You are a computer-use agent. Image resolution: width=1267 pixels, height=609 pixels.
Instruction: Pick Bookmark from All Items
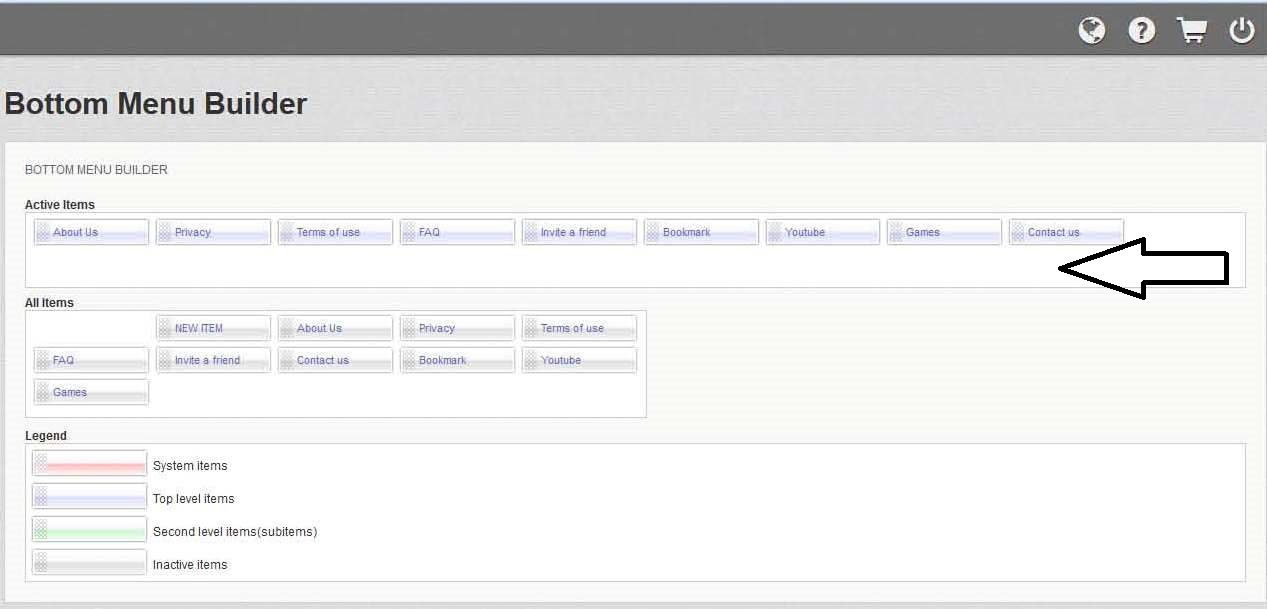[457, 360]
